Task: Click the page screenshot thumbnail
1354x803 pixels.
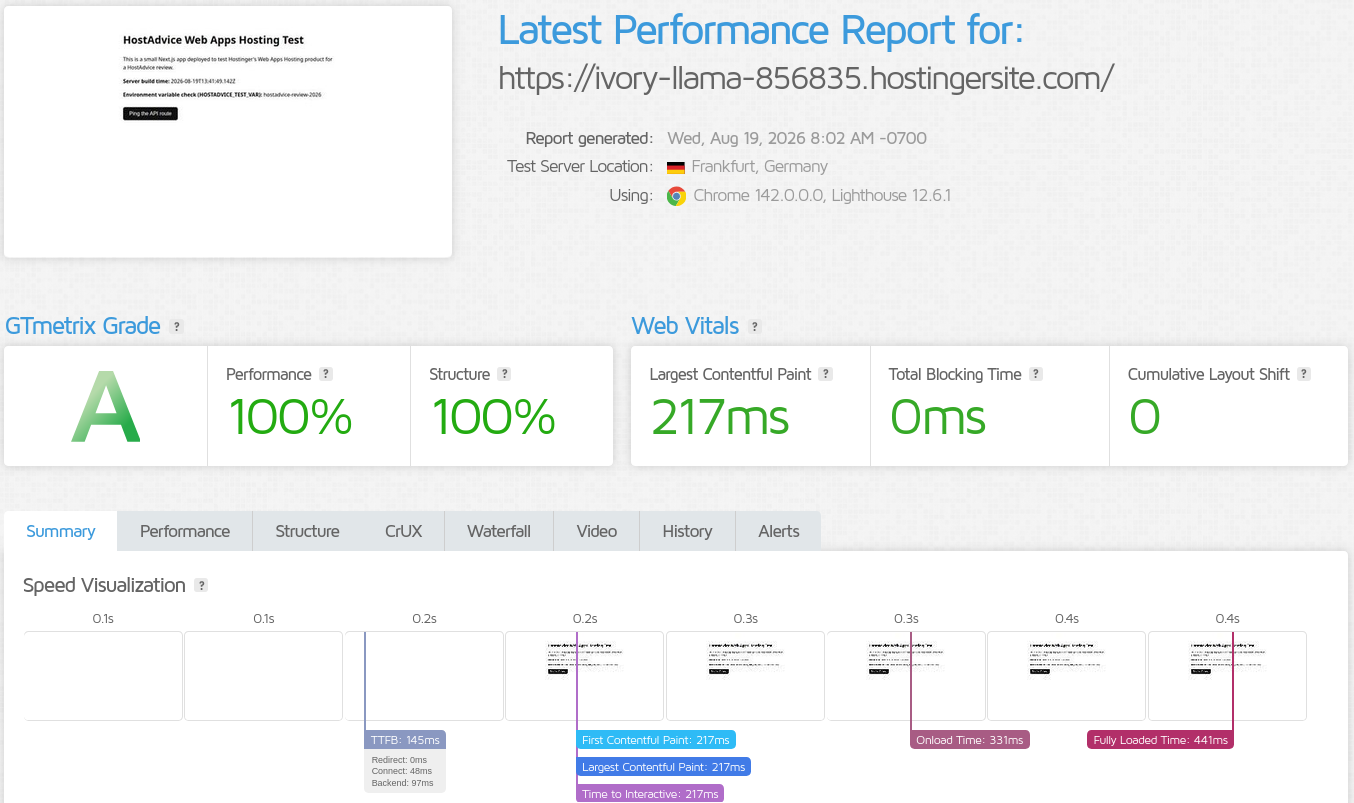Action: pyautogui.click(x=228, y=132)
